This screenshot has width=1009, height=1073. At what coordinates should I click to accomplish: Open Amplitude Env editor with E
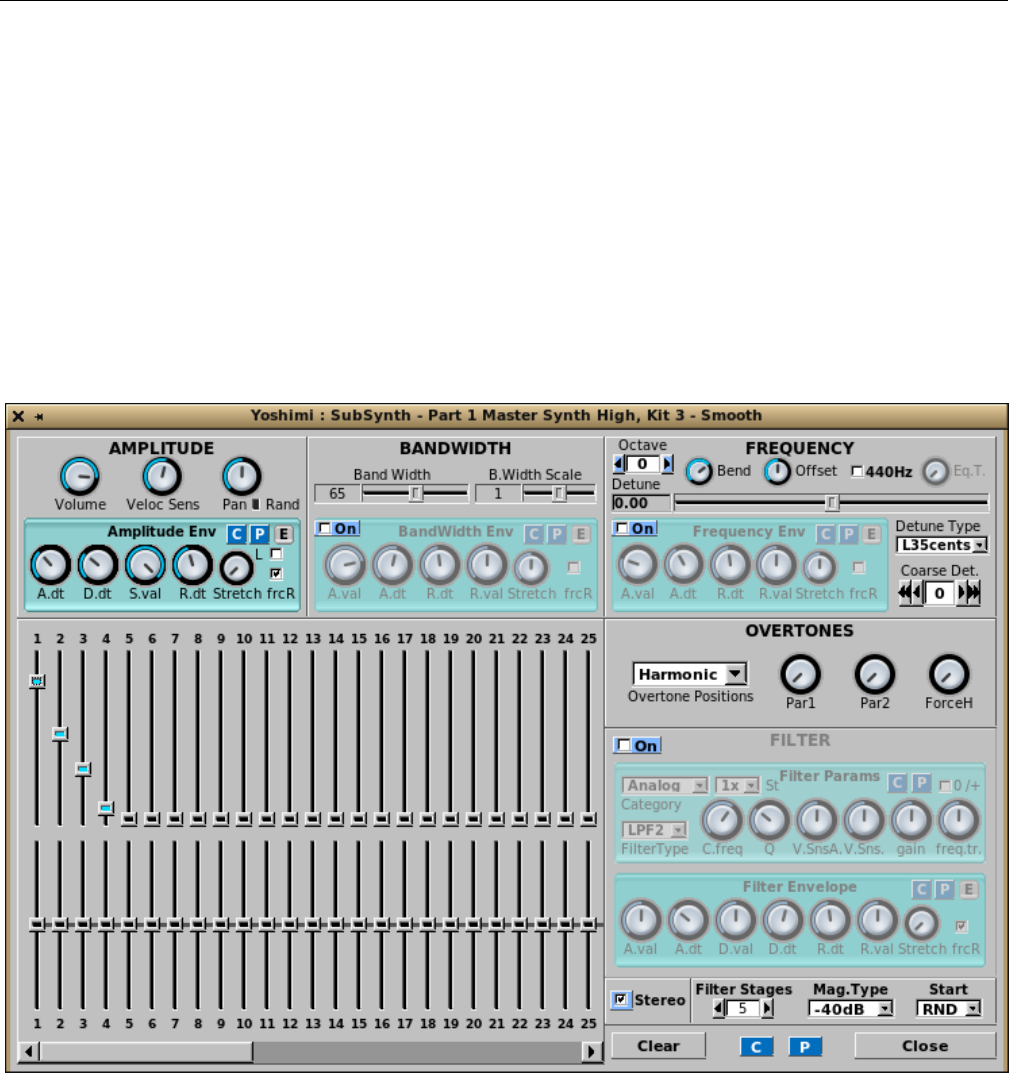(x=283, y=534)
